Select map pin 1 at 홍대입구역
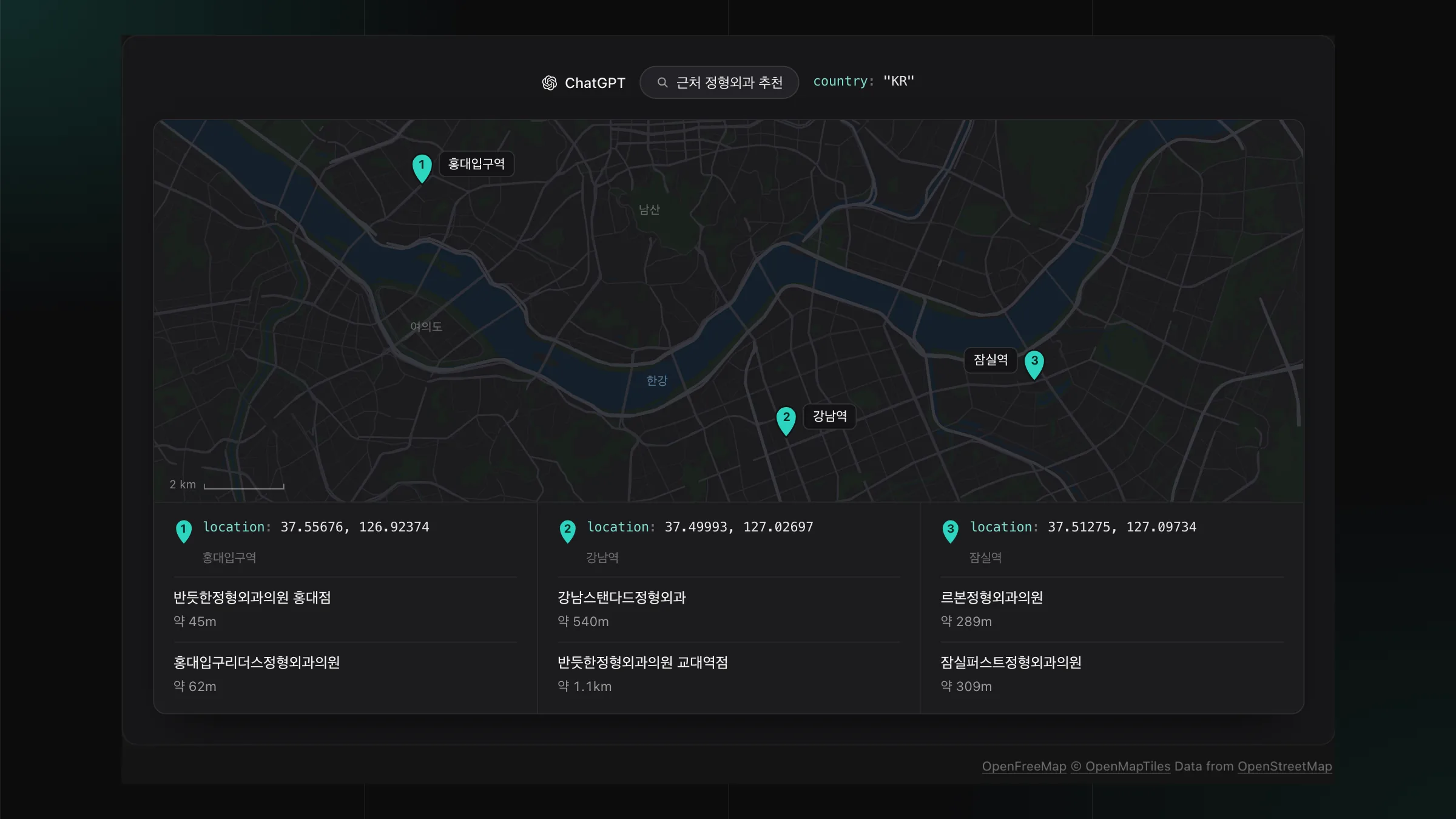 click(x=422, y=168)
